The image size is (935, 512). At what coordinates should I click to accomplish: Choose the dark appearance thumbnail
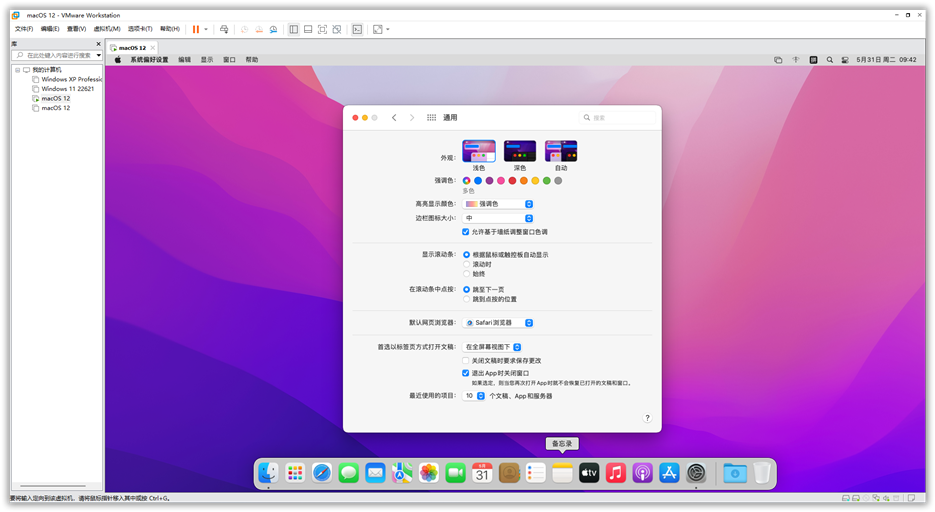pyautogui.click(x=519, y=151)
